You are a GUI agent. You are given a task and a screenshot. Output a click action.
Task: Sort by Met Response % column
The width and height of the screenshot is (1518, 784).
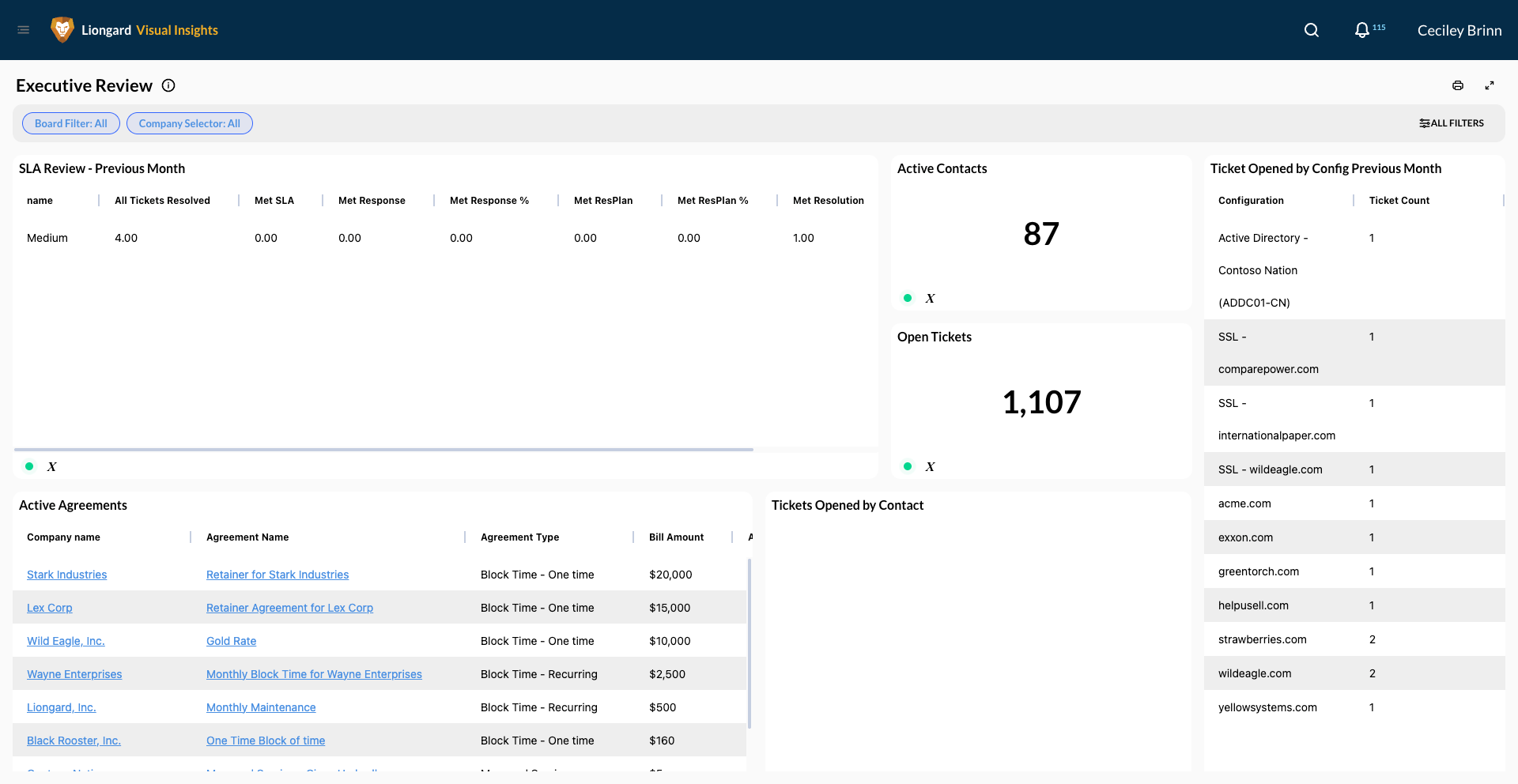(489, 201)
